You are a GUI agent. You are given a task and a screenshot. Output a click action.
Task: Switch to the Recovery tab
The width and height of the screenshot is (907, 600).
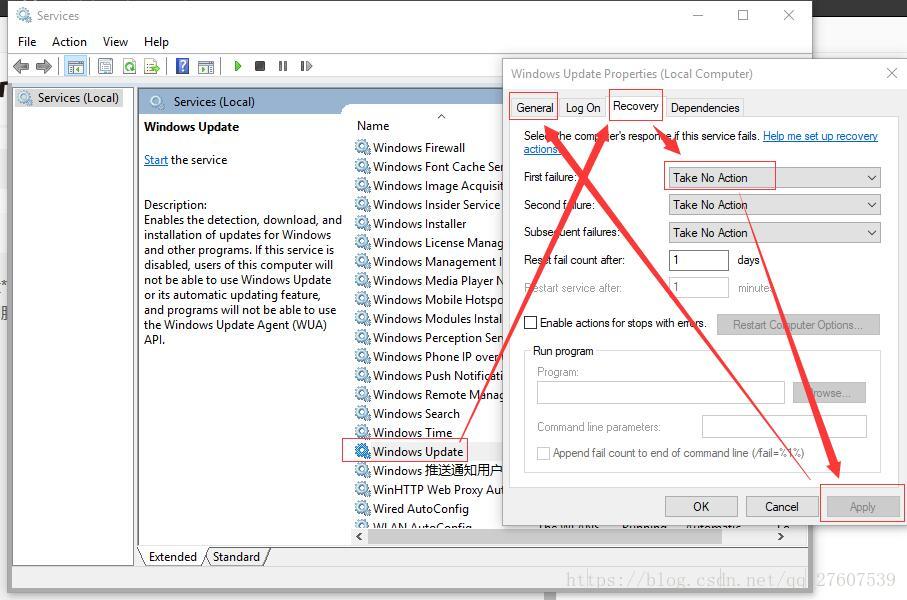(x=635, y=106)
